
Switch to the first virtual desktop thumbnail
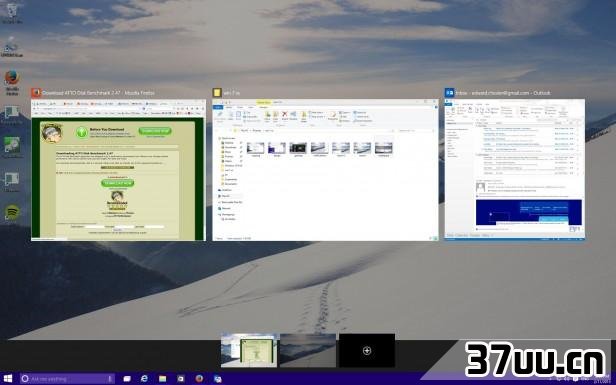249,350
